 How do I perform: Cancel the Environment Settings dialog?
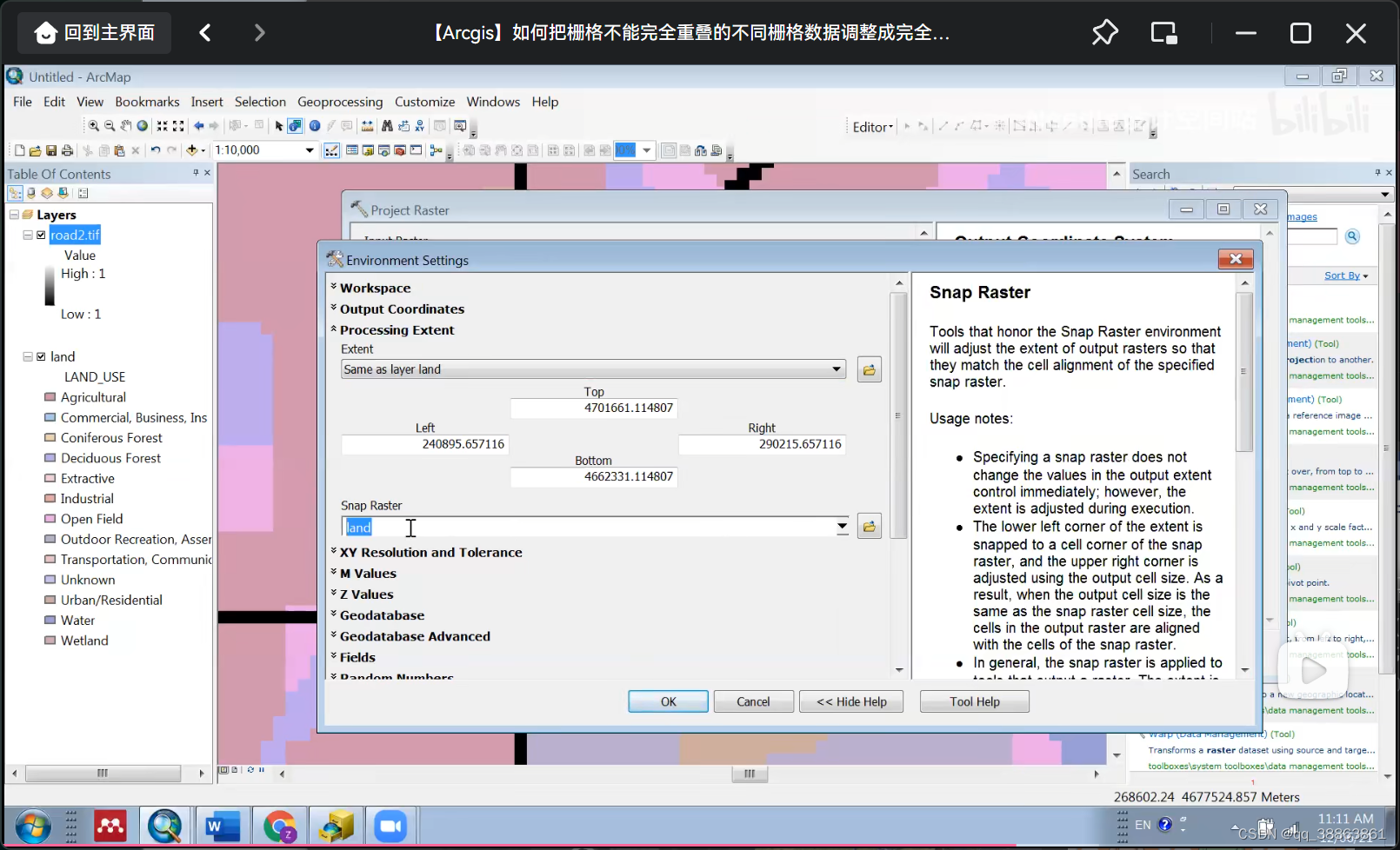click(x=753, y=701)
